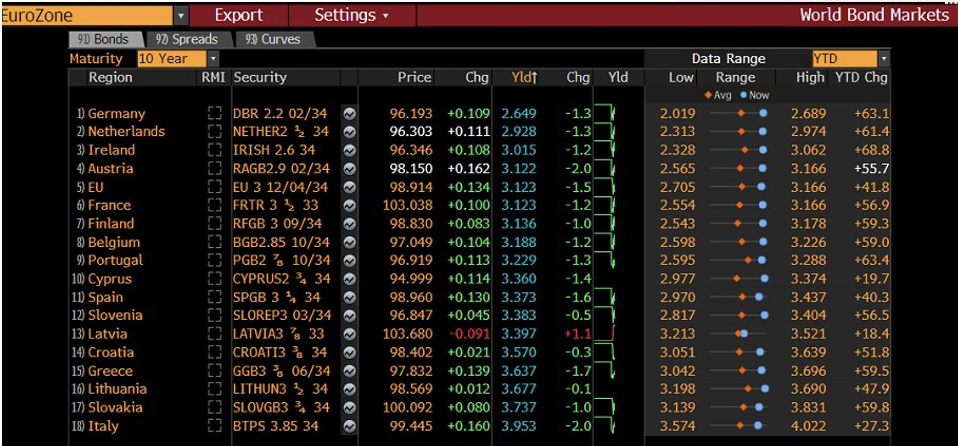Click the Region column header
958x446 pixels.
[110, 78]
